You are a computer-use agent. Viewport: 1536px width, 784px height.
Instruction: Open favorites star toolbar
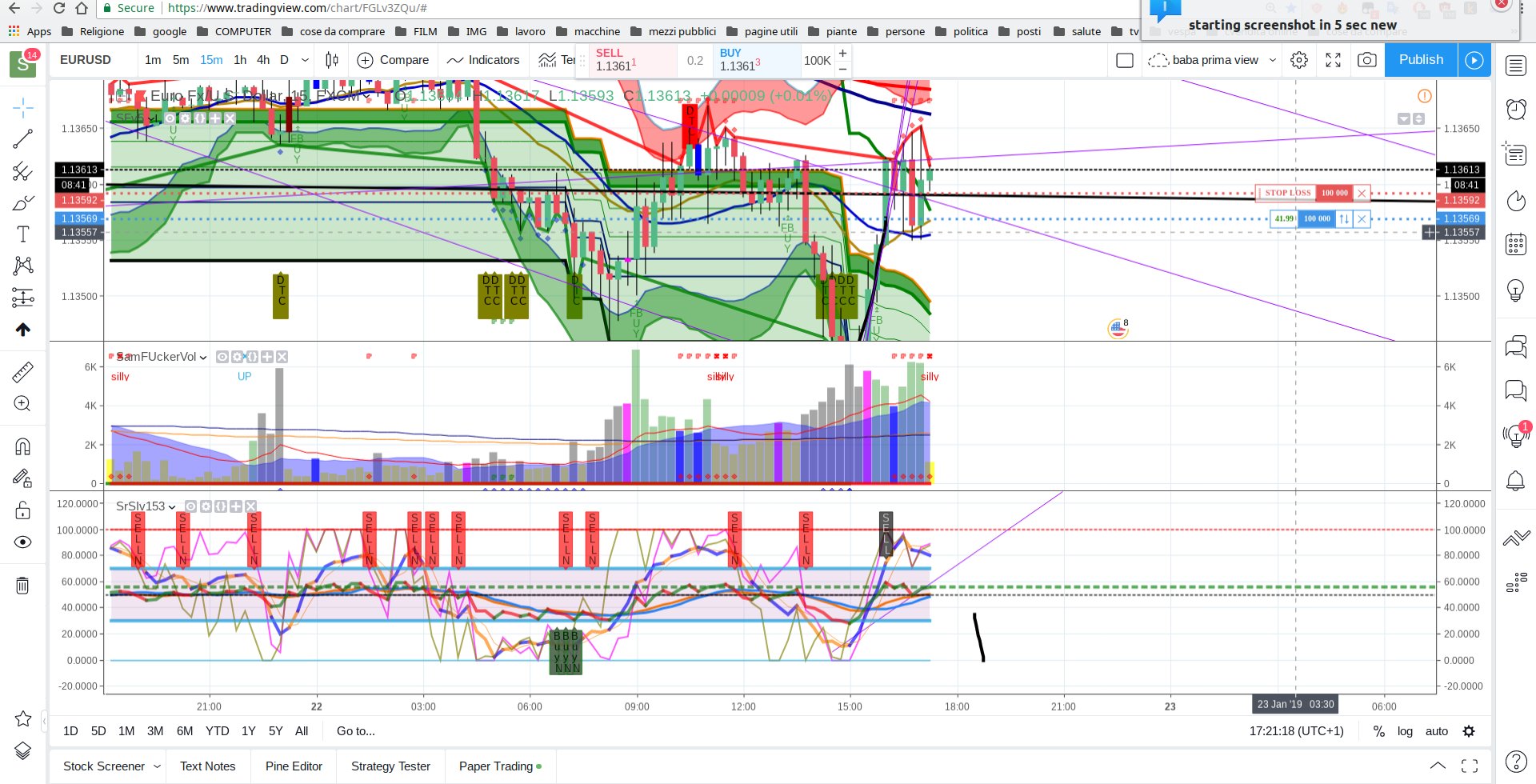point(23,718)
